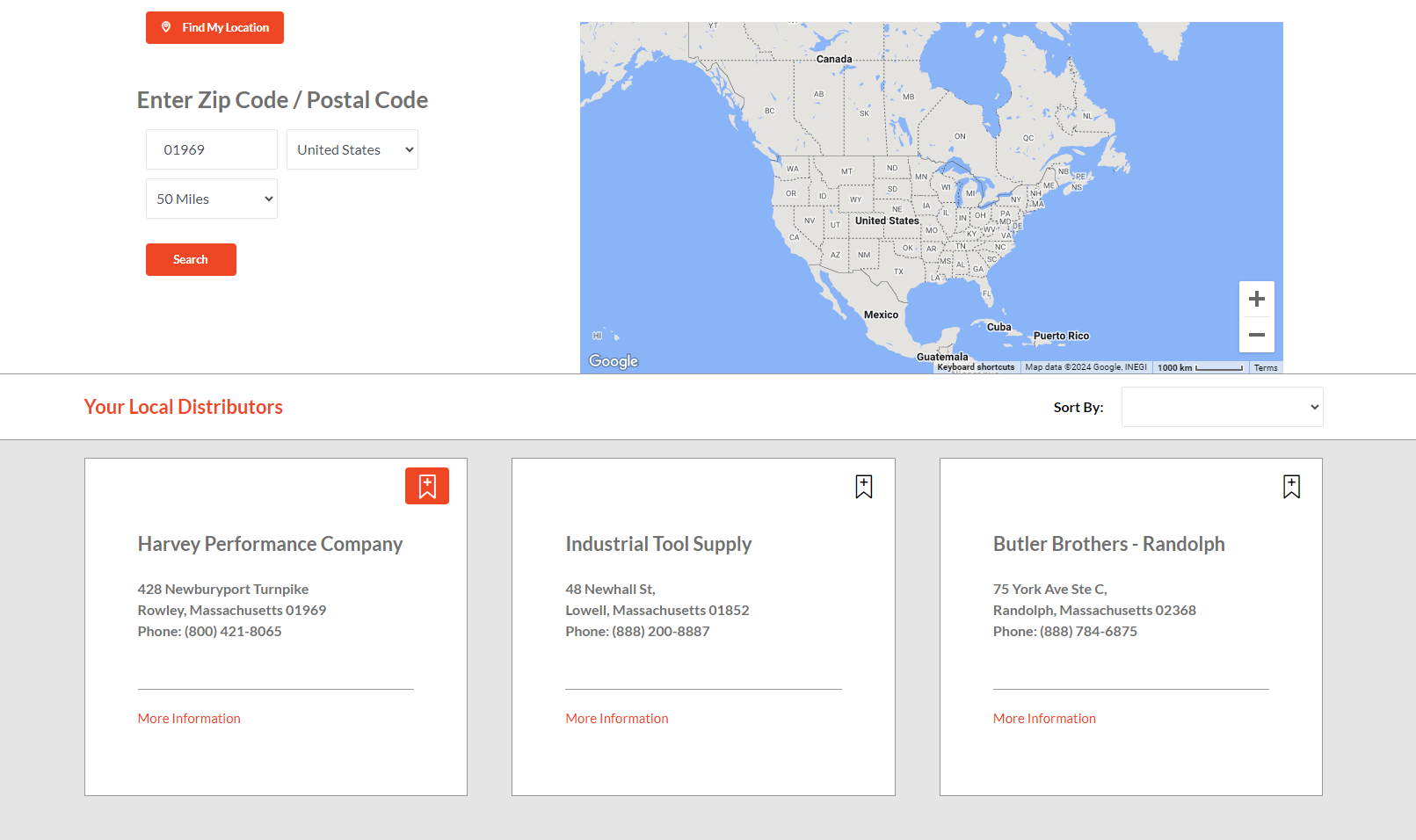
Task: Zoom out on the map
Action: click(1257, 335)
